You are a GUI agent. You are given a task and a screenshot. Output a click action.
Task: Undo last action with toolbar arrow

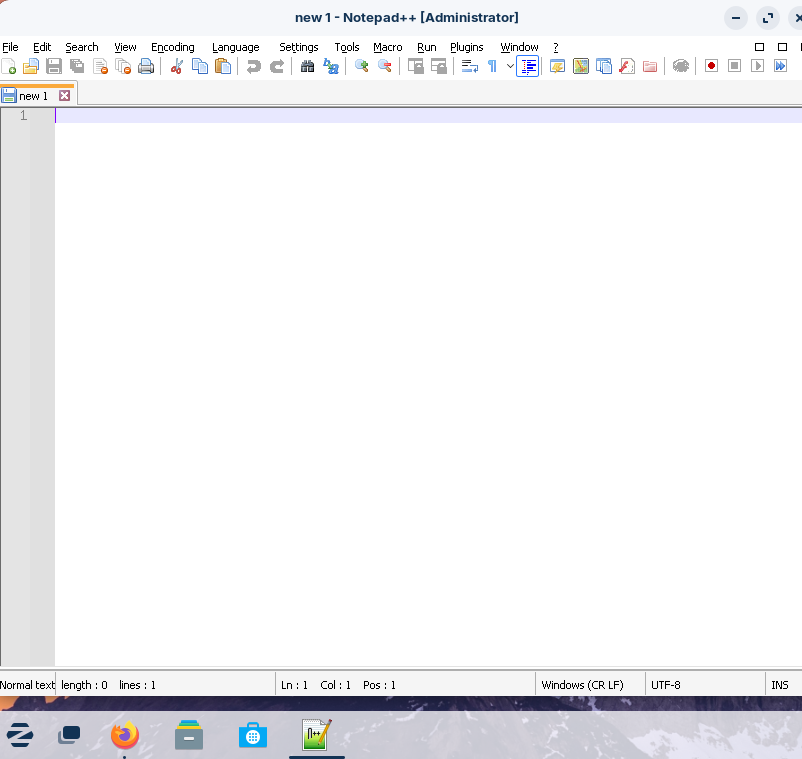click(254, 66)
